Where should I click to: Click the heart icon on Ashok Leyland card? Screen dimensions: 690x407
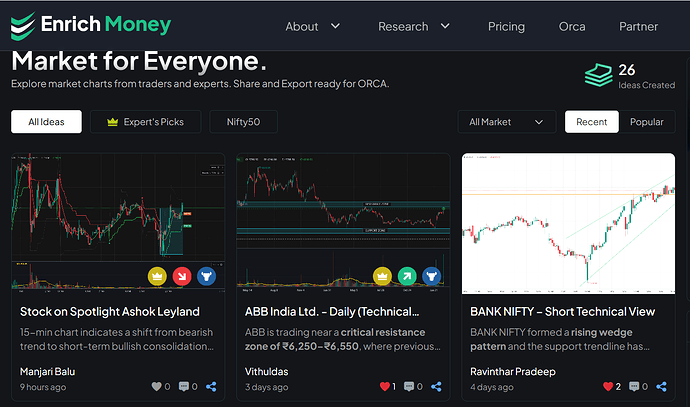(155, 386)
